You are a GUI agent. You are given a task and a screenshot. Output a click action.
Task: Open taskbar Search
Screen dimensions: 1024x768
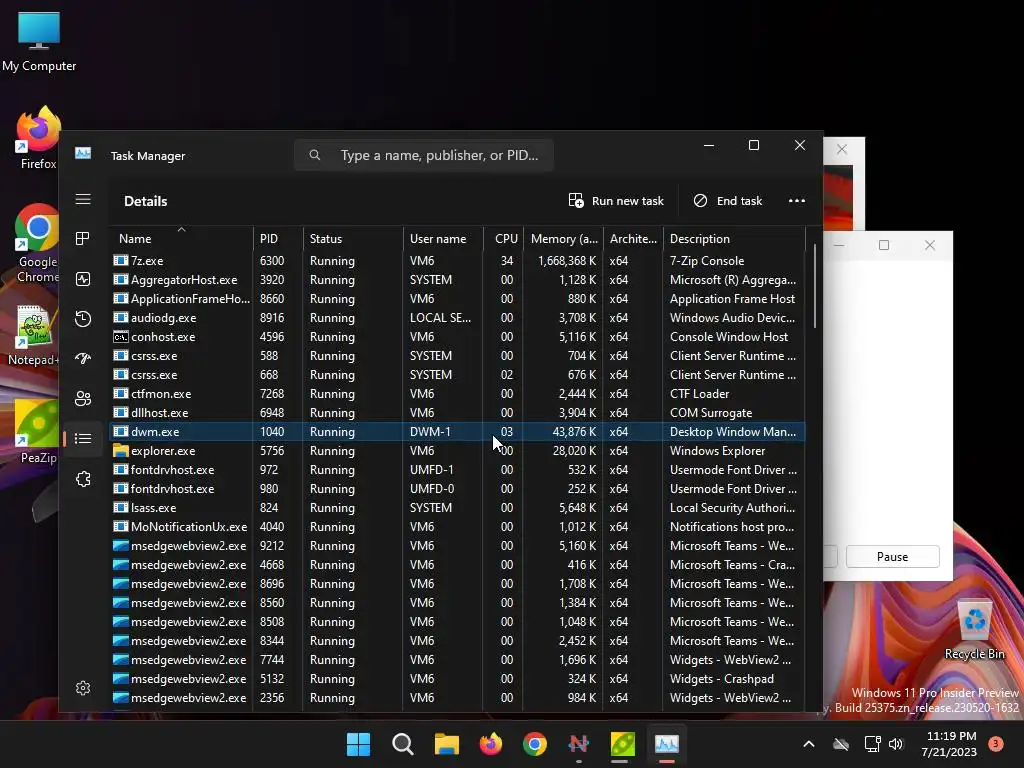click(402, 744)
